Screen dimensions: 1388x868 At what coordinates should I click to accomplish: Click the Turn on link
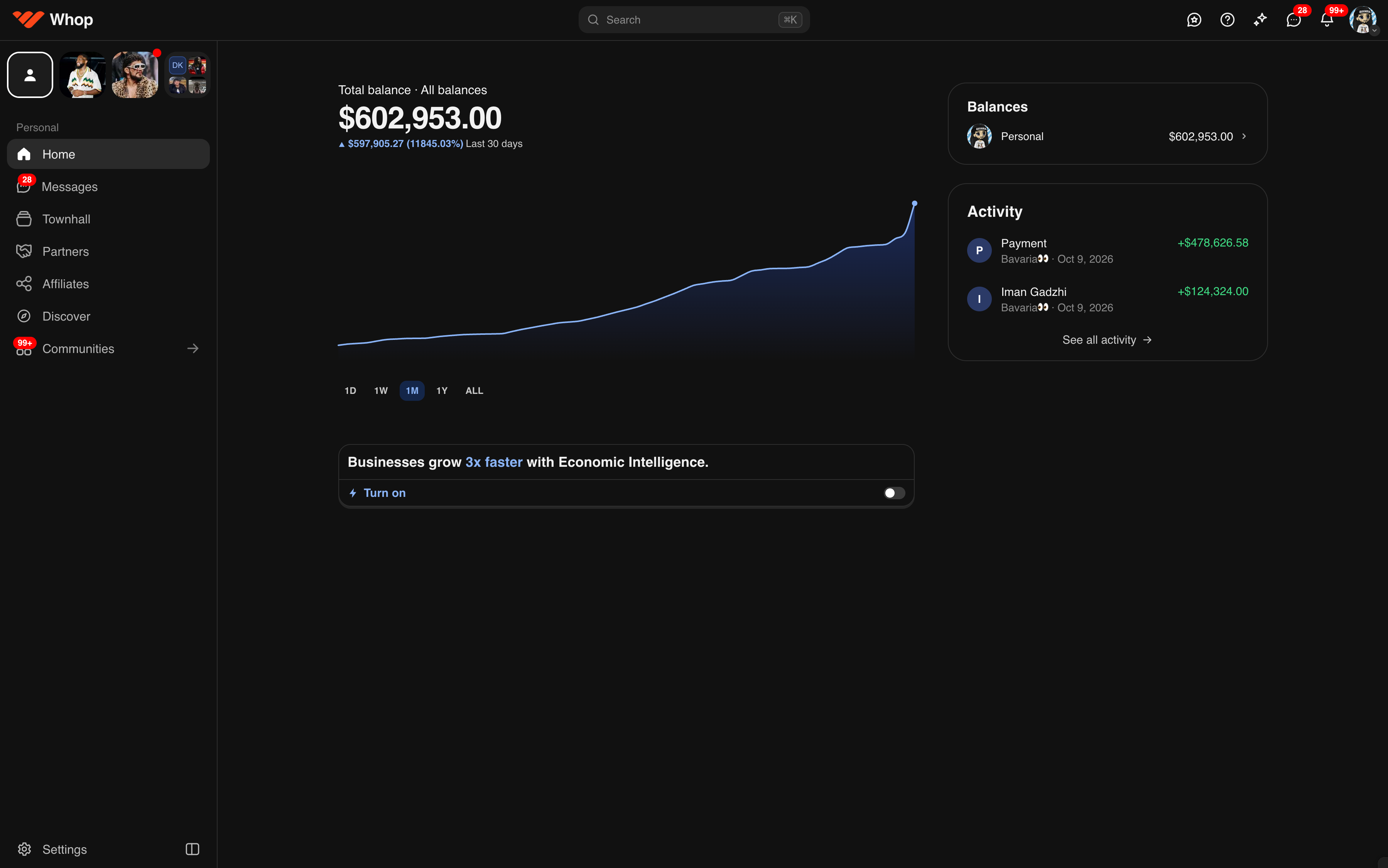(x=384, y=493)
